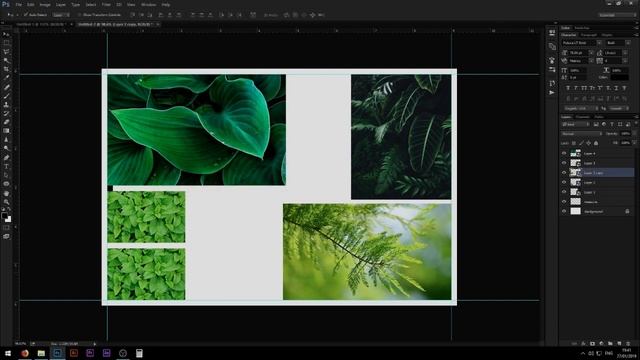Open the character language dropdown
Image resolution: width=640 pixels, height=360 pixels.
pyautogui.click(x=580, y=108)
